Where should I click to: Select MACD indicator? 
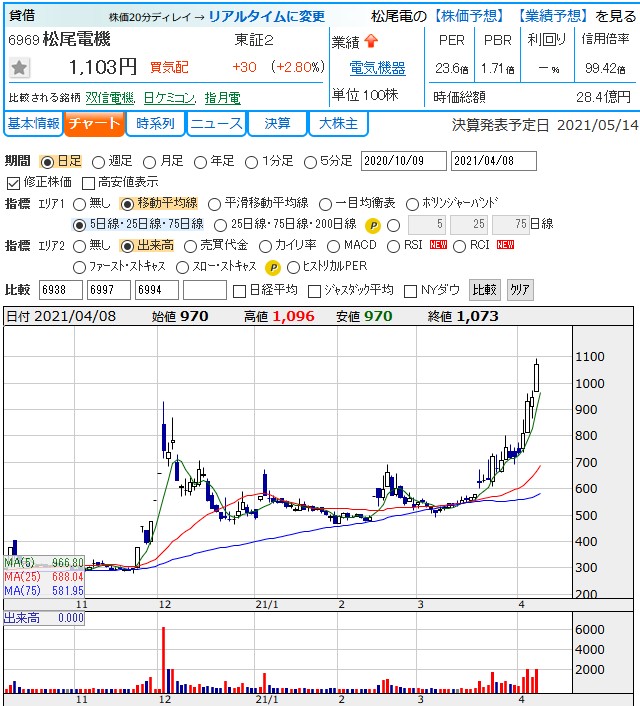click(x=334, y=246)
